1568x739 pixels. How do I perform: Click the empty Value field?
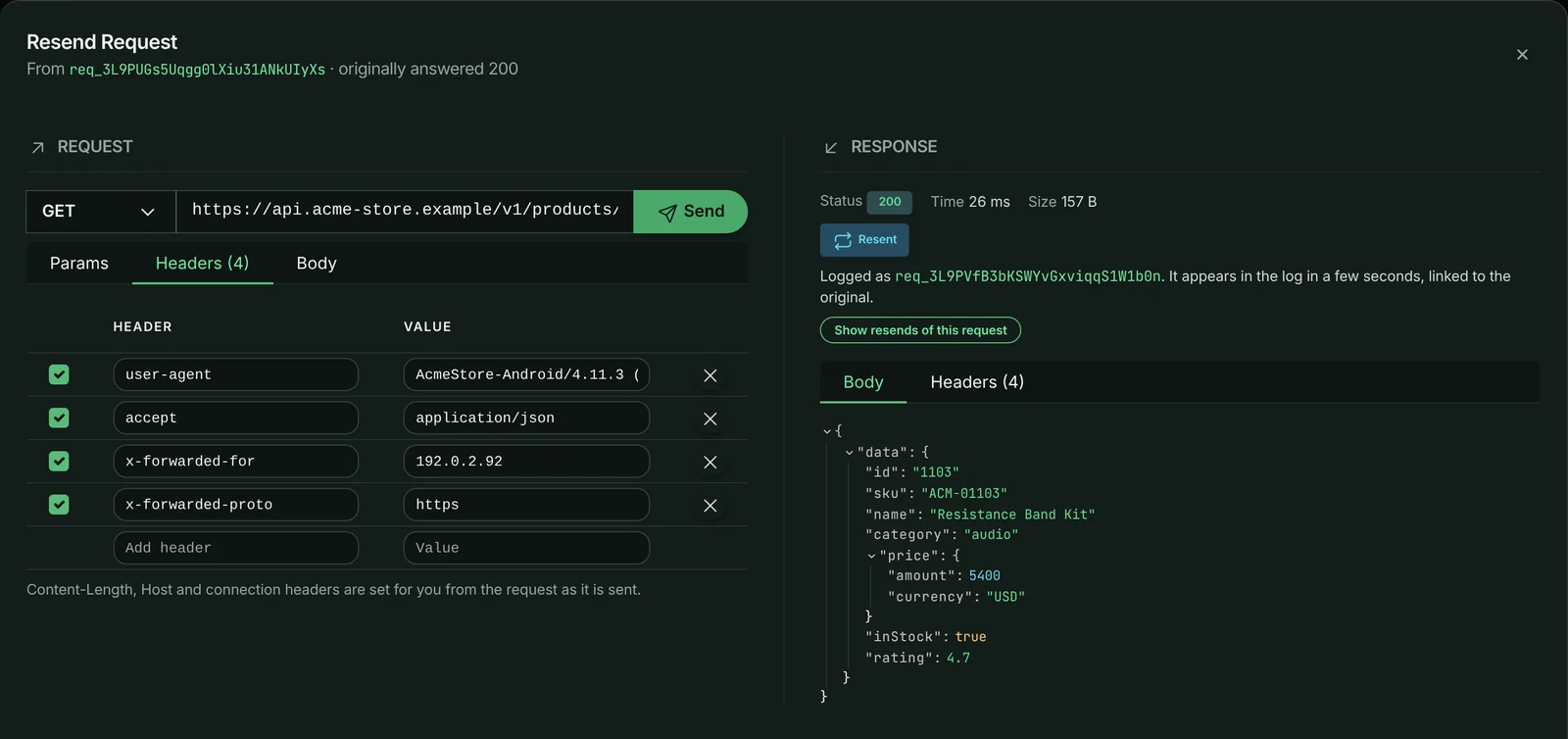(x=526, y=548)
